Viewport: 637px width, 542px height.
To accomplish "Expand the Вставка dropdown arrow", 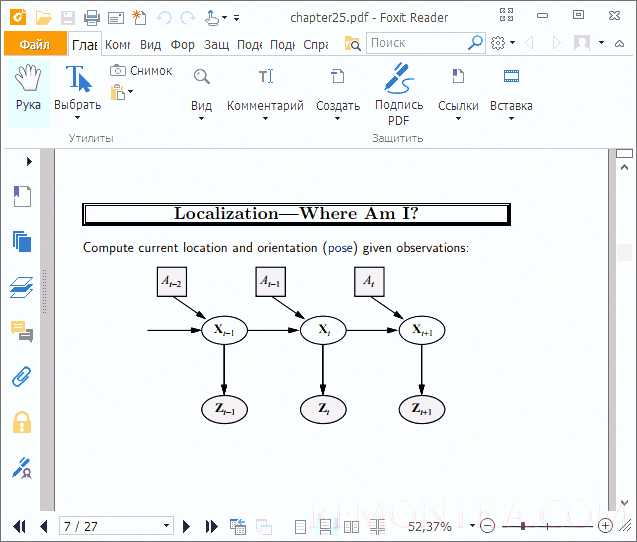I will tap(511, 119).
